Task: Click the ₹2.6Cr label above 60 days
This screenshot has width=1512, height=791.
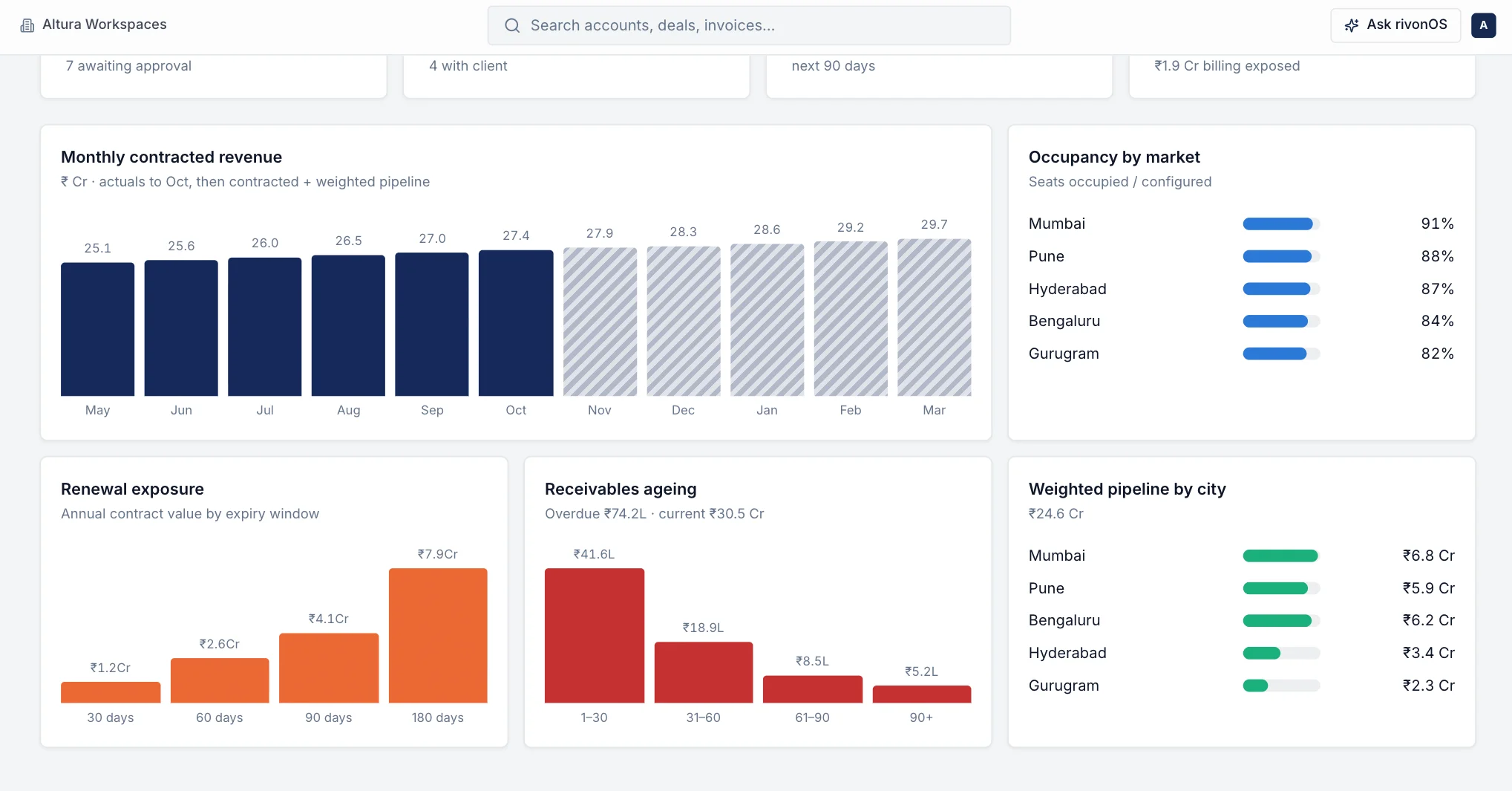Action: click(219, 644)
